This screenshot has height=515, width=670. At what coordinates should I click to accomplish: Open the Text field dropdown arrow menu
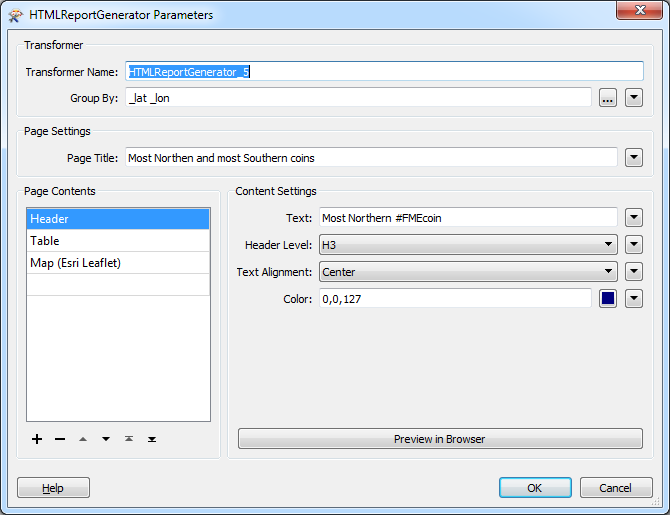[634, 218]
